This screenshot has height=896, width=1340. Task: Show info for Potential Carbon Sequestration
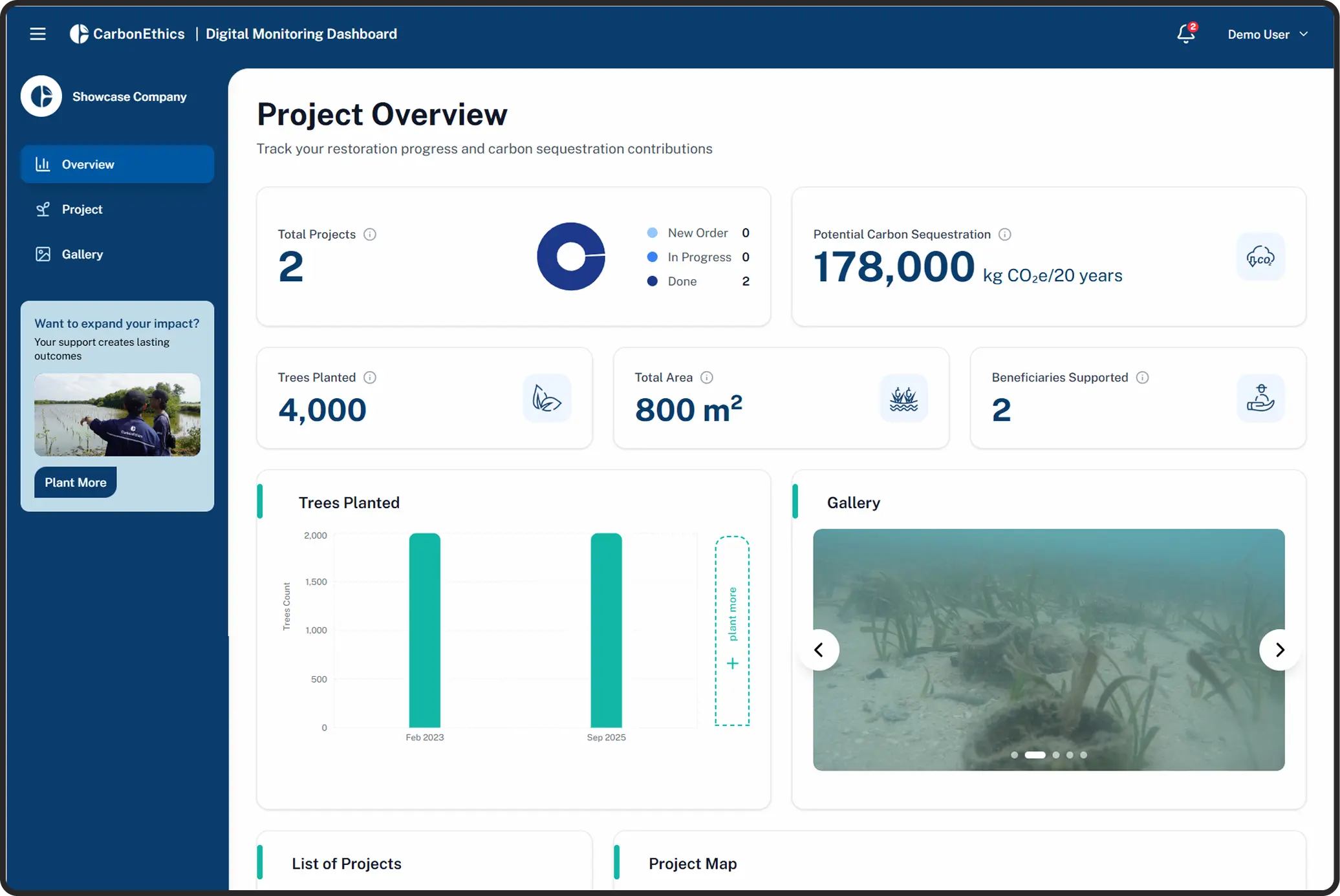(x=1005, y=234)
